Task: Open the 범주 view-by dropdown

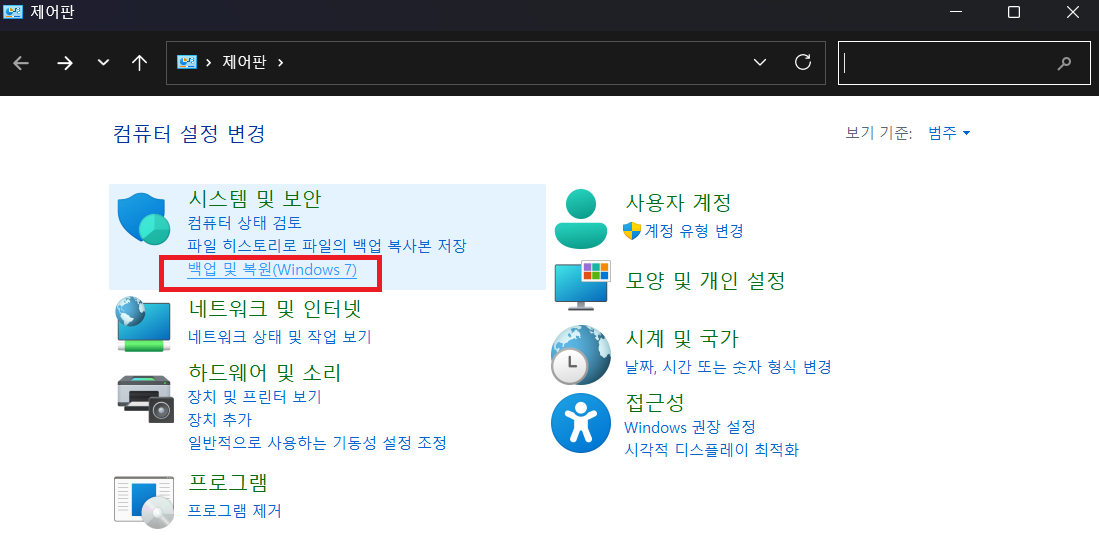Action: 949,133
